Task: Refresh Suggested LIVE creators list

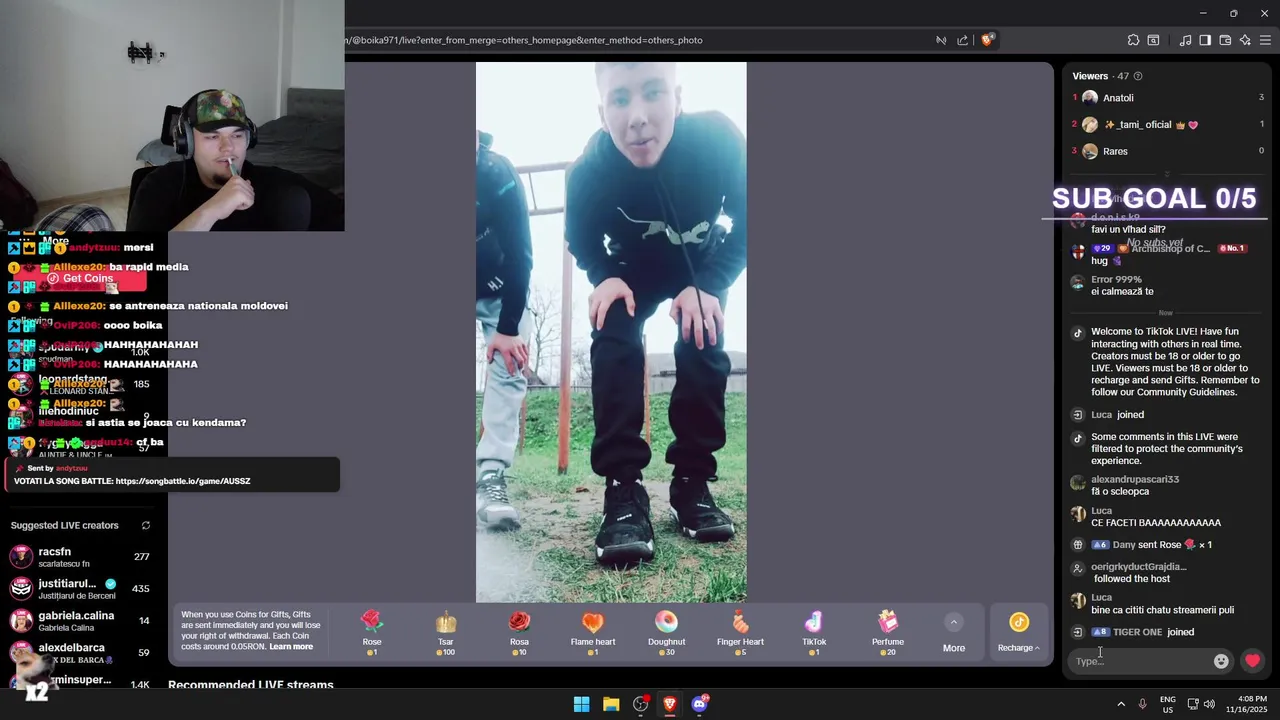Action: 146,525
